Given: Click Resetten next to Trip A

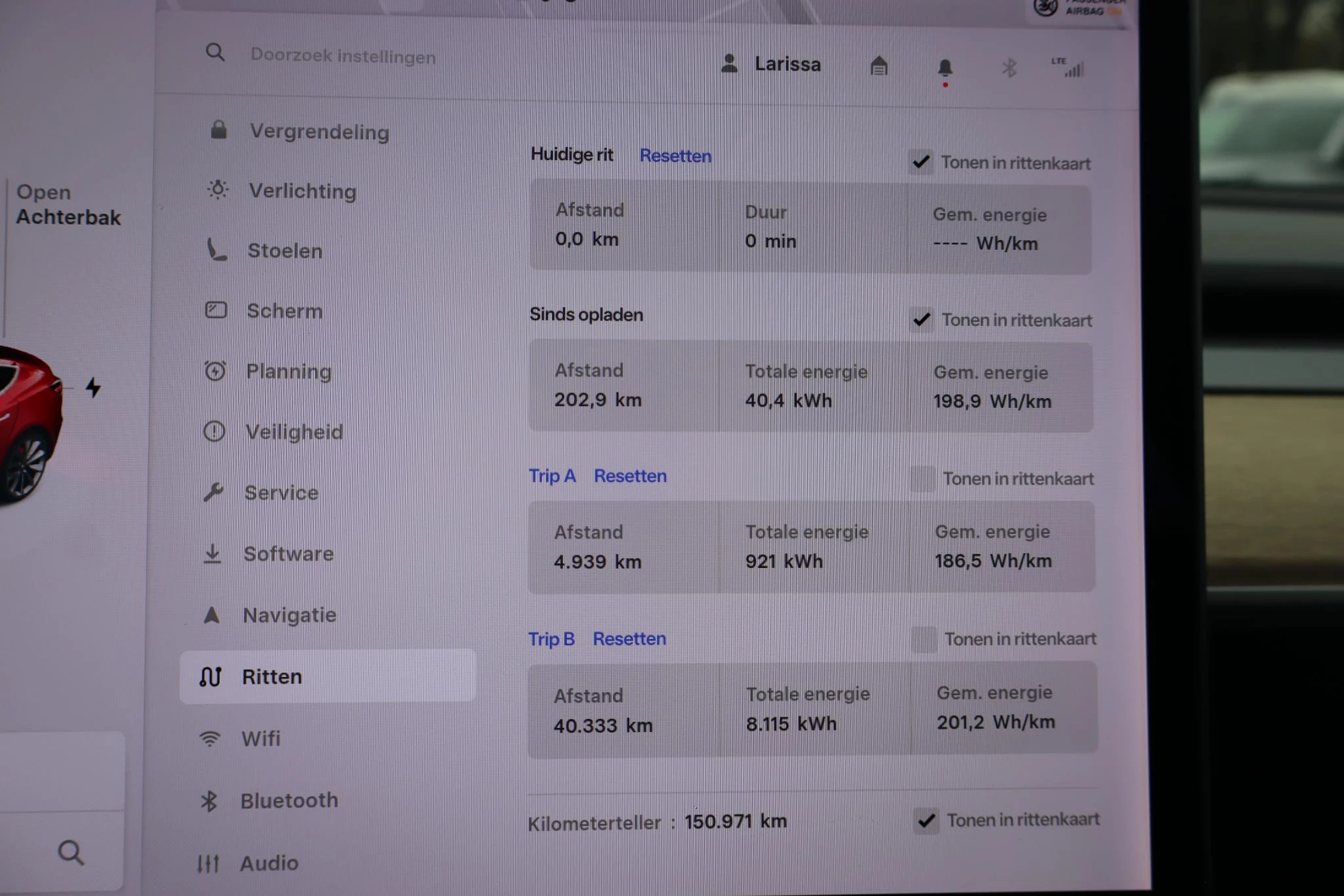Looking at the screenshot, I should (x=630, y=476).
